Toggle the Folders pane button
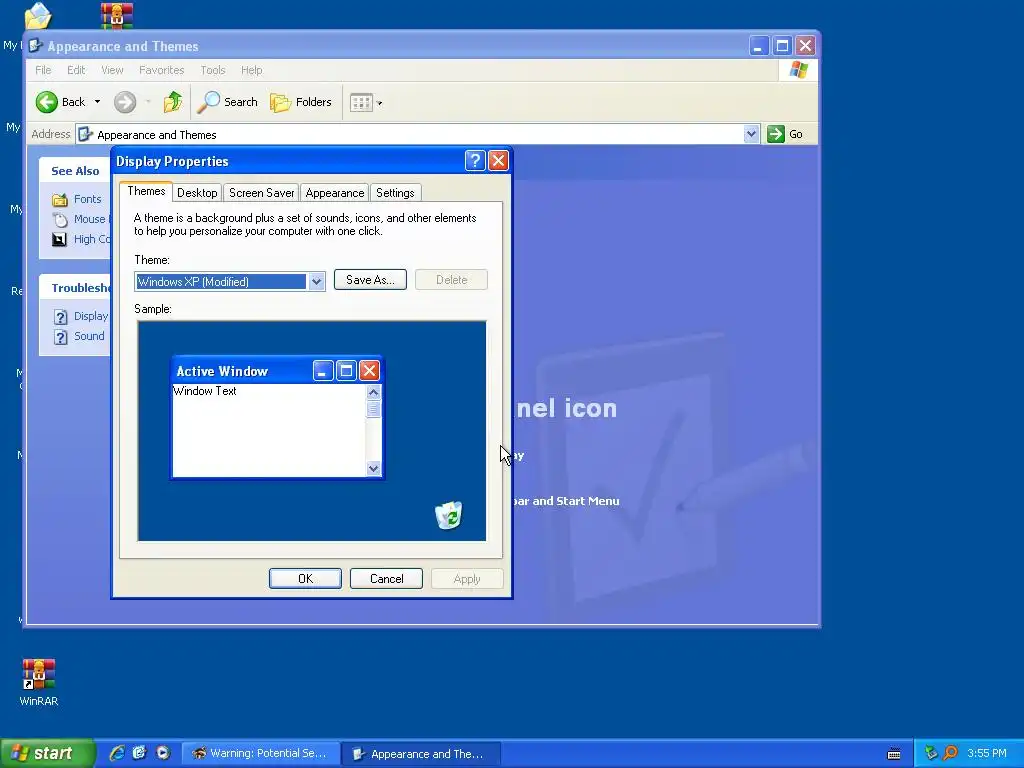 301,102
